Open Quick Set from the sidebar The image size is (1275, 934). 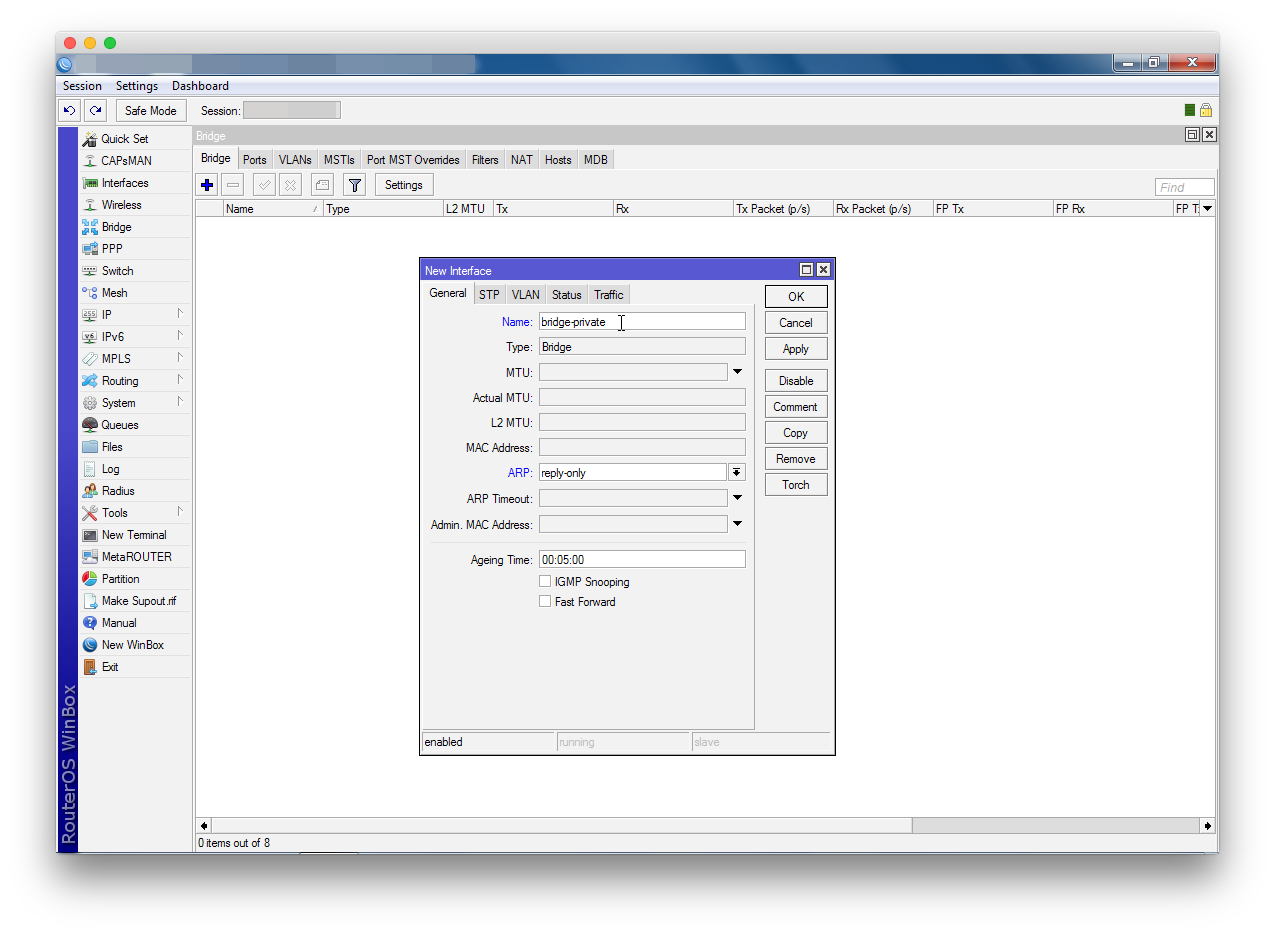pos(124,139)
